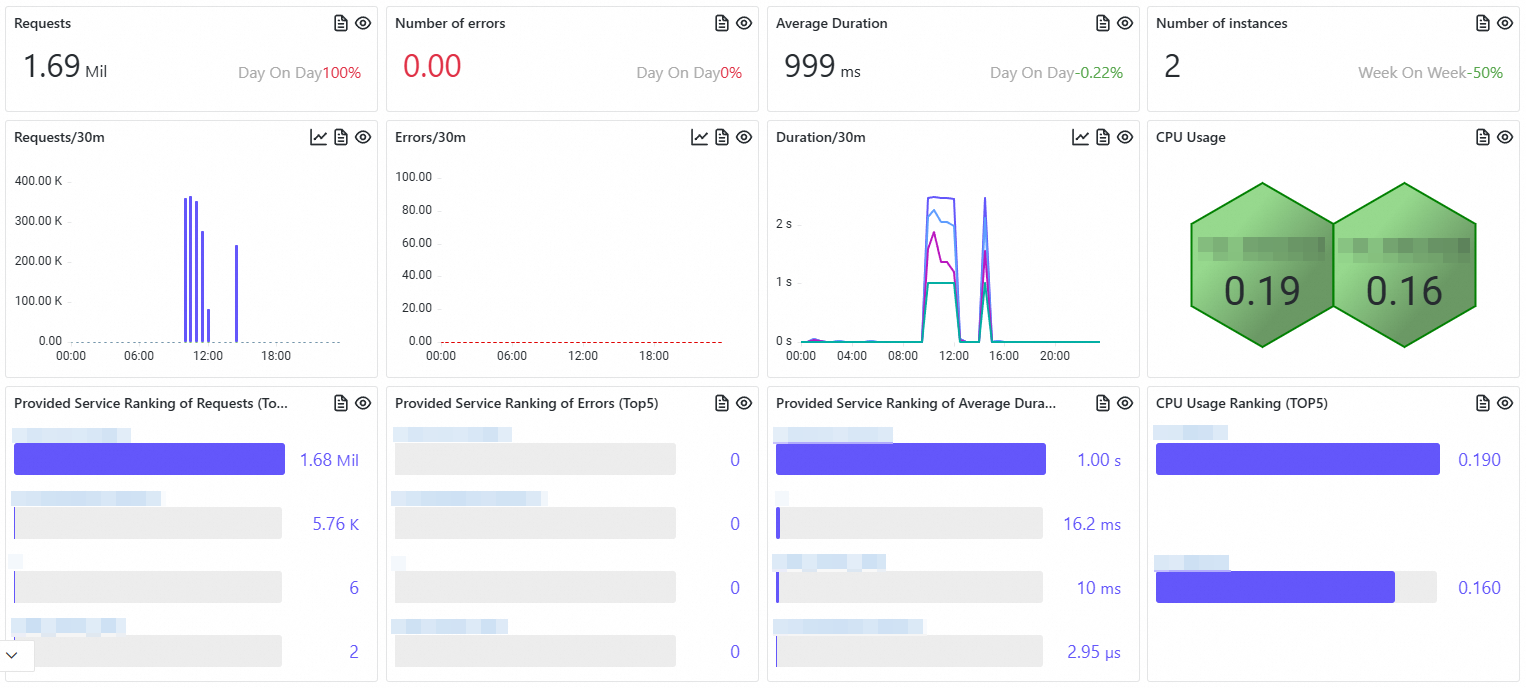
Task: Click line chart icon on Errors/30m panel
Action: coord(700,137)
